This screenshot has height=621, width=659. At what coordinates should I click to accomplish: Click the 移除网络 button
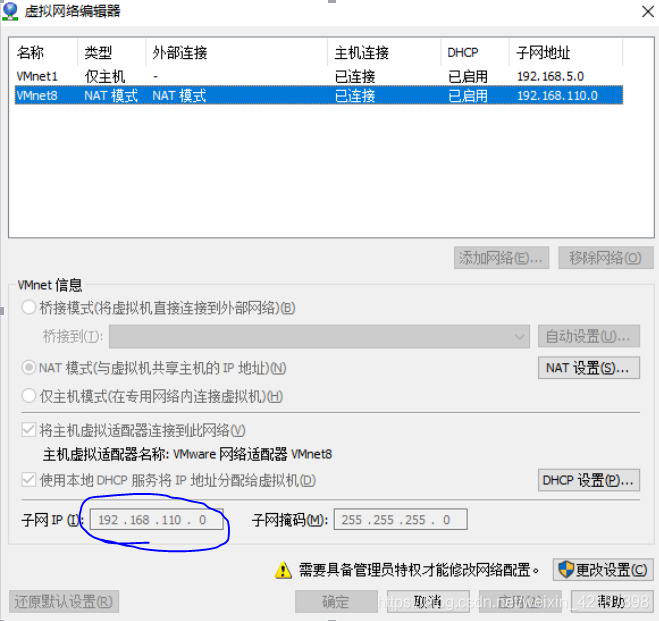tap(606, 258)
